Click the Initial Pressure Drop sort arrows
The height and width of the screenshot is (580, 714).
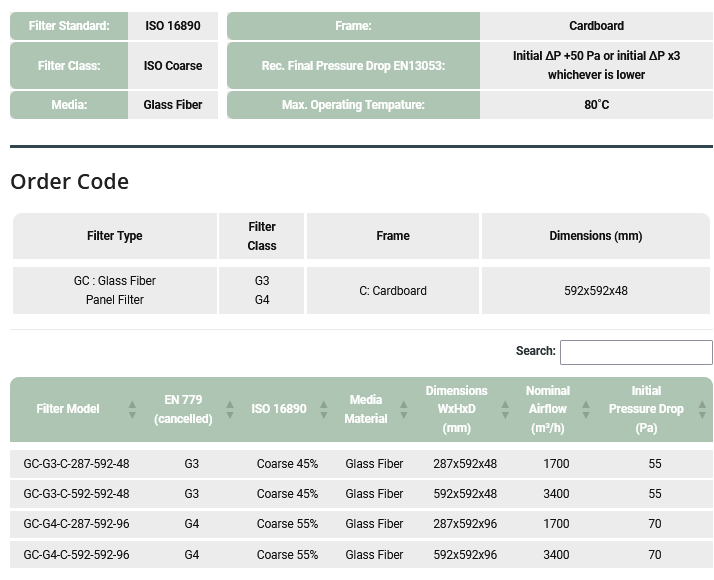point(702,410)
